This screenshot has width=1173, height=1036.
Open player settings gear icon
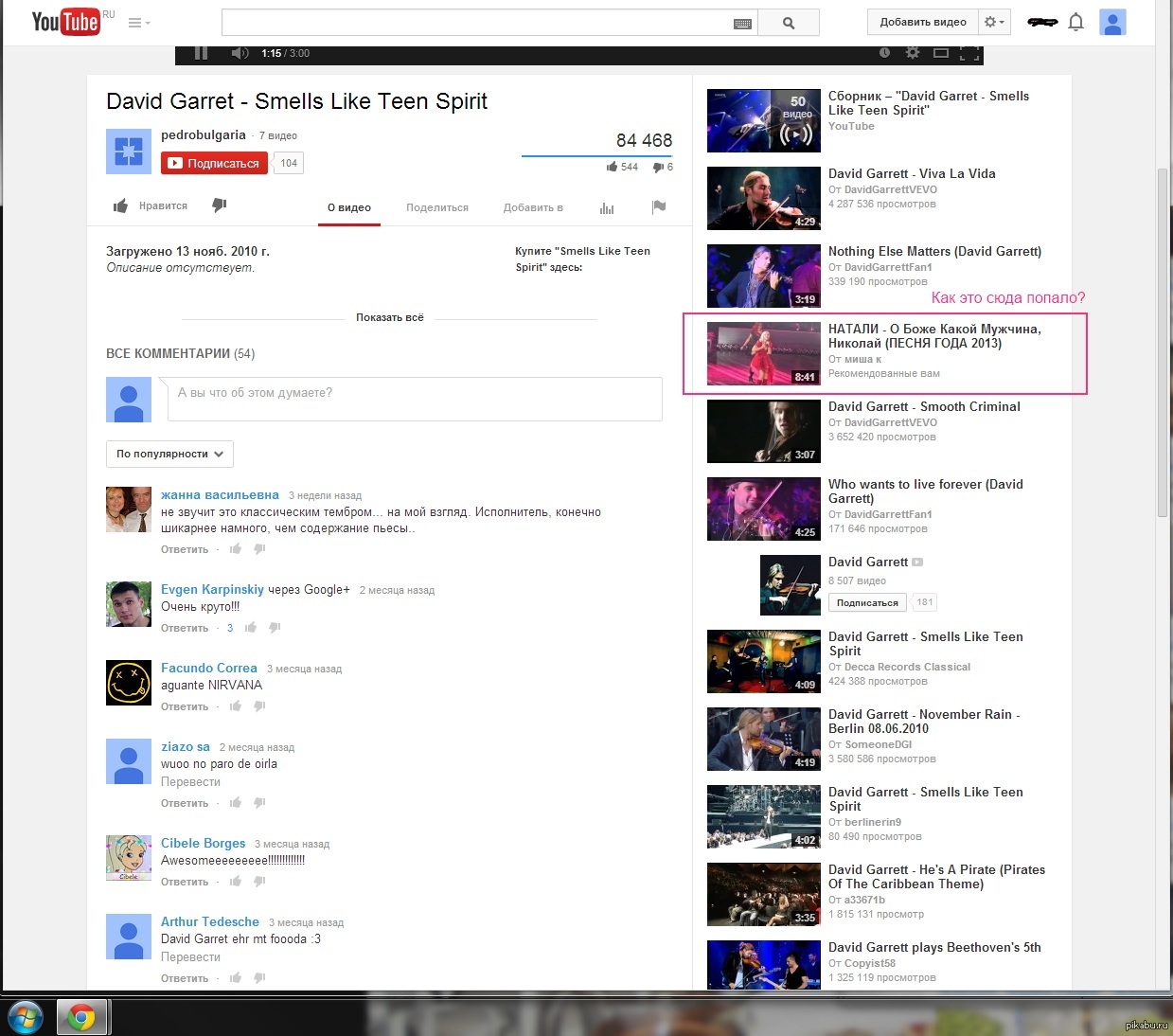(x=913, y=53)
